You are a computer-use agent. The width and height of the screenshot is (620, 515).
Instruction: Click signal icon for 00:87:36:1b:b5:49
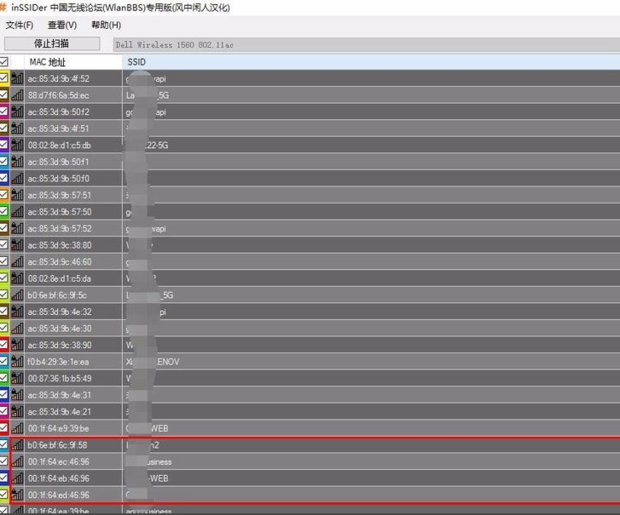17,378
